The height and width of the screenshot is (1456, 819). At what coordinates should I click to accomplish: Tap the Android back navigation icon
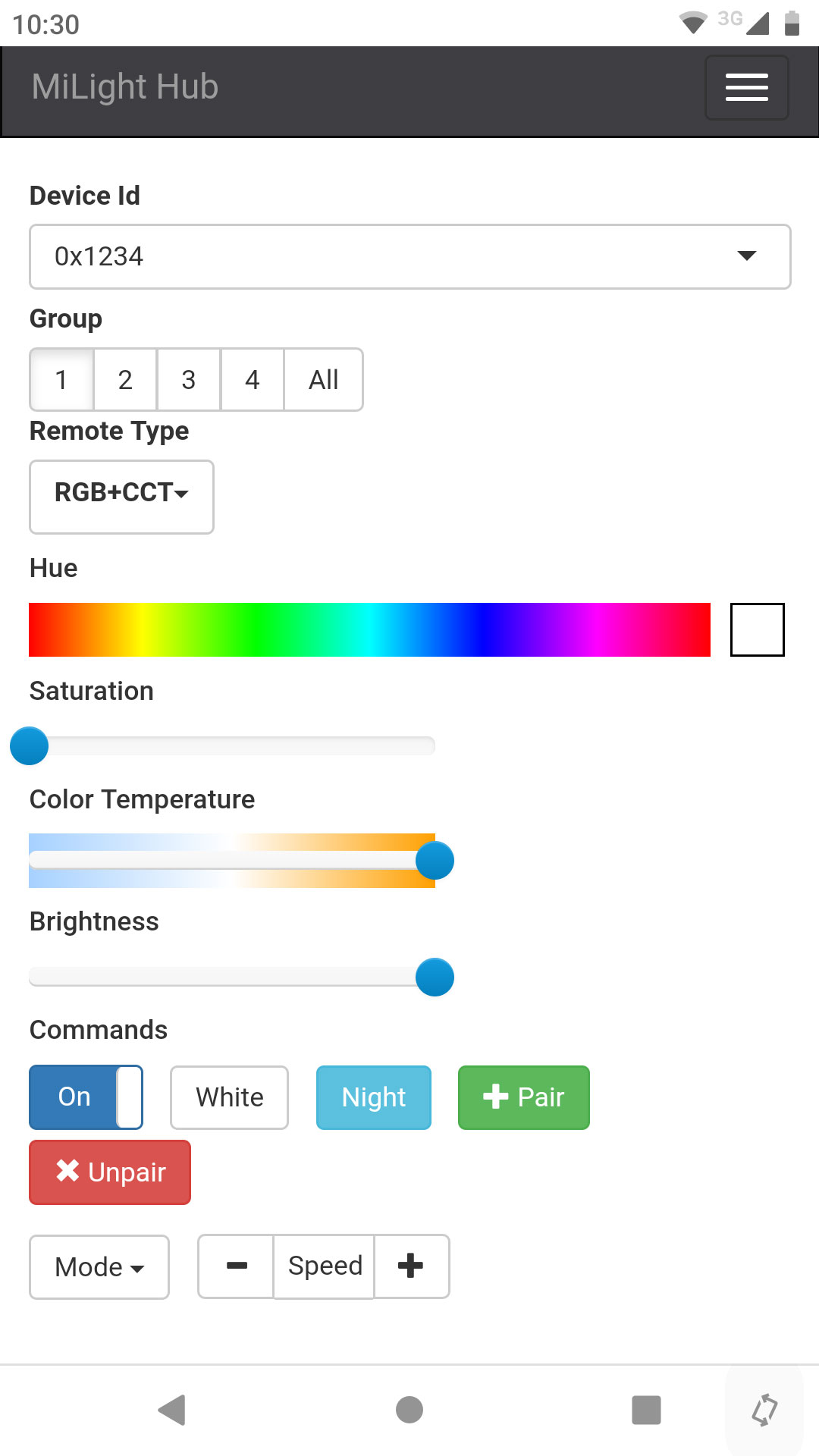coord(173,1410)
